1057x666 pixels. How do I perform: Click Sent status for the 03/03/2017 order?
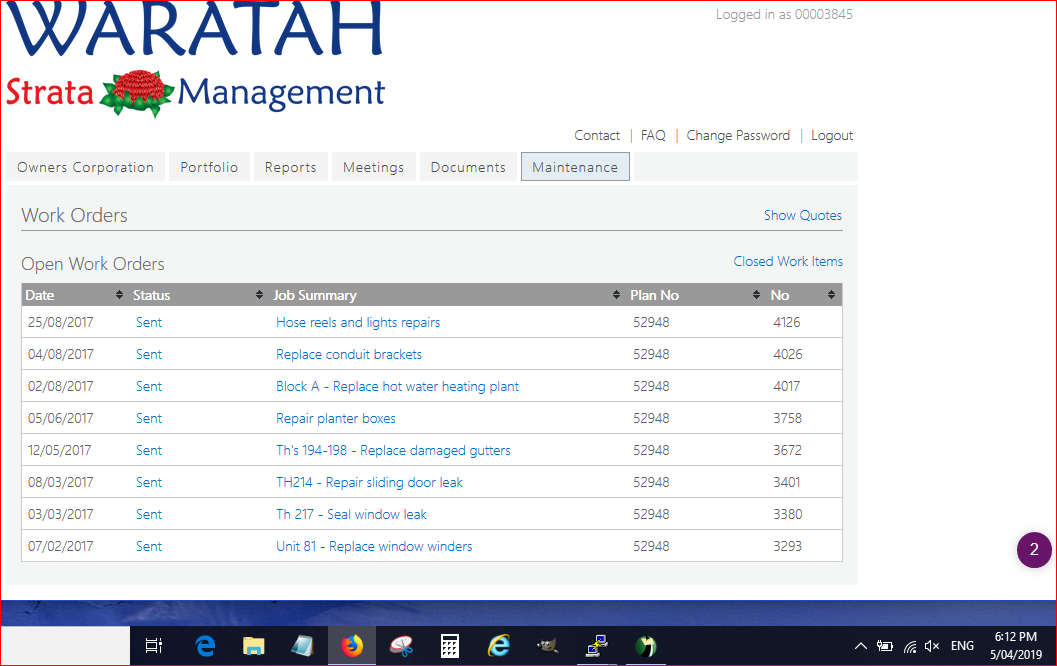click(x=149, y=514)
